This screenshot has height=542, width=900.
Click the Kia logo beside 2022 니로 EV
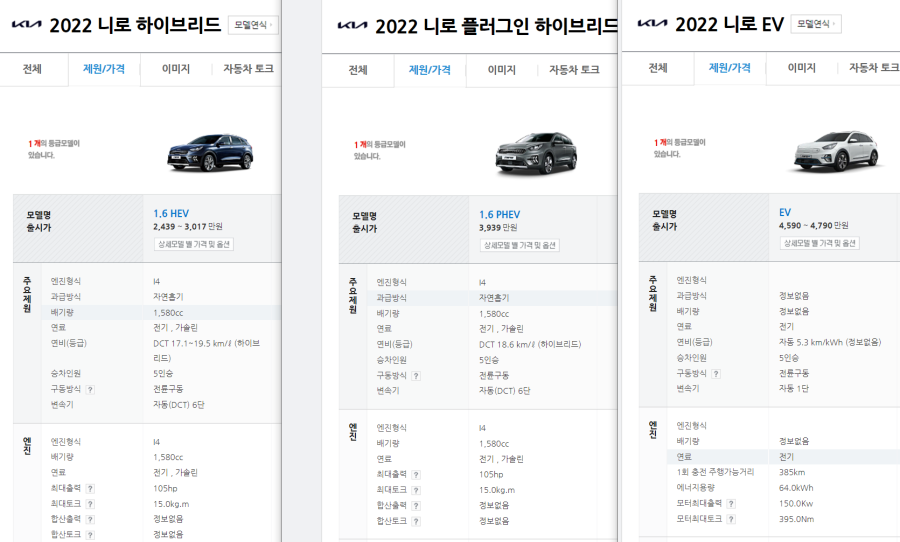[x=652, y=24]
